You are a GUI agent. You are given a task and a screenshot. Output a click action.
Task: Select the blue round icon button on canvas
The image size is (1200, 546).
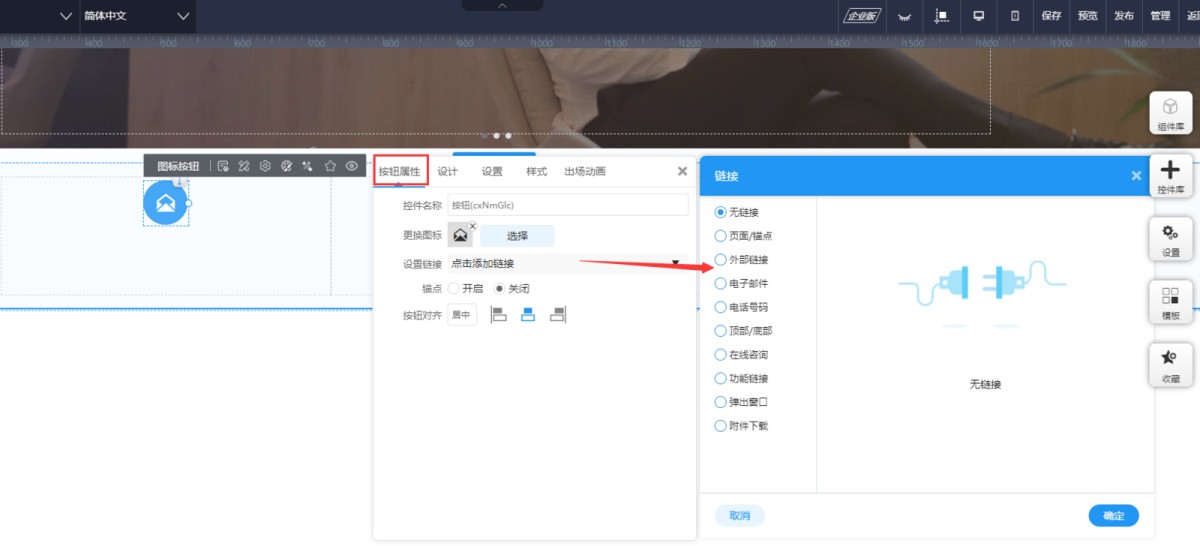coord(166,203)
